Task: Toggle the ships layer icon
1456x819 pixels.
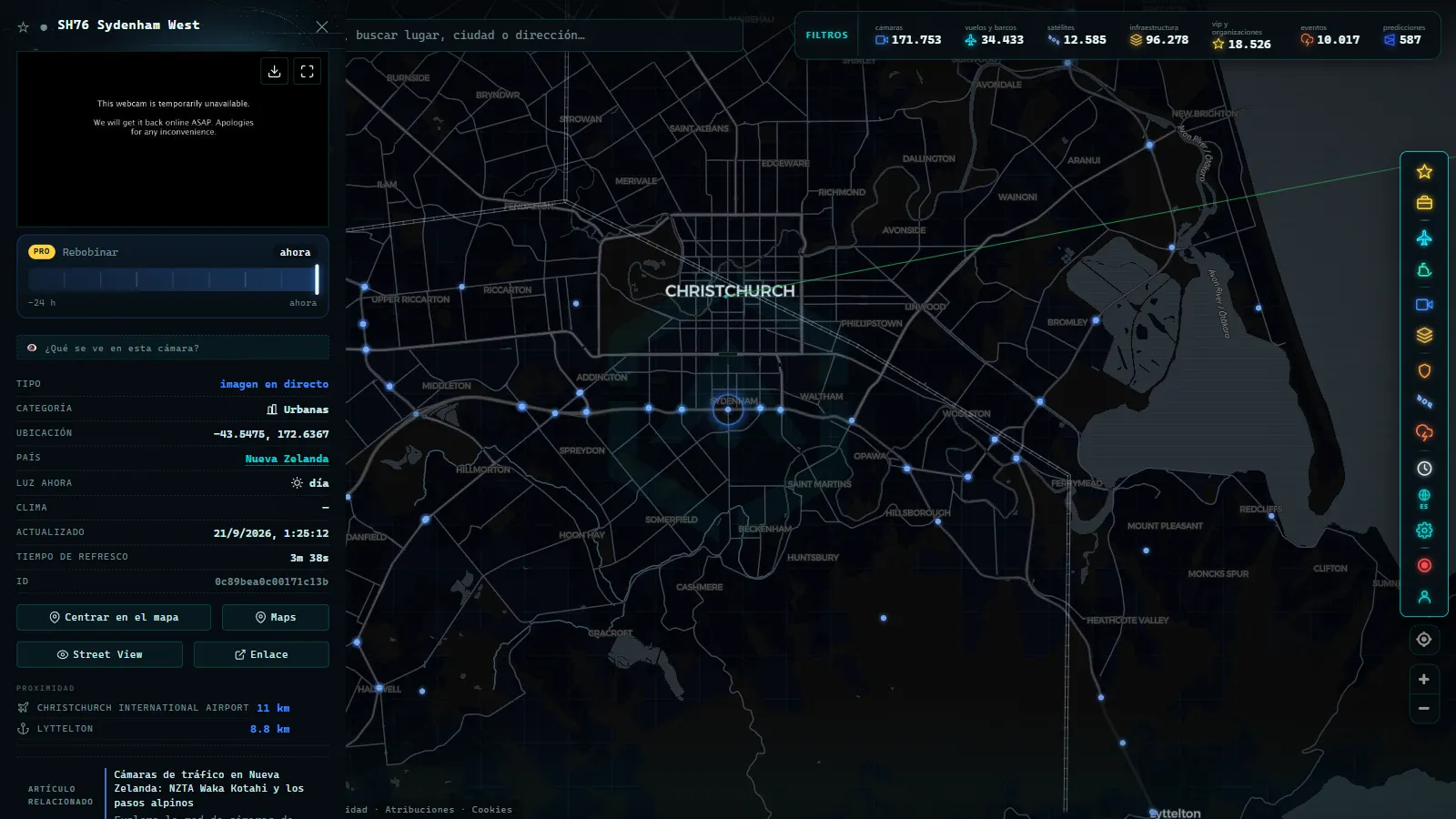Action: pos(1424,270)
